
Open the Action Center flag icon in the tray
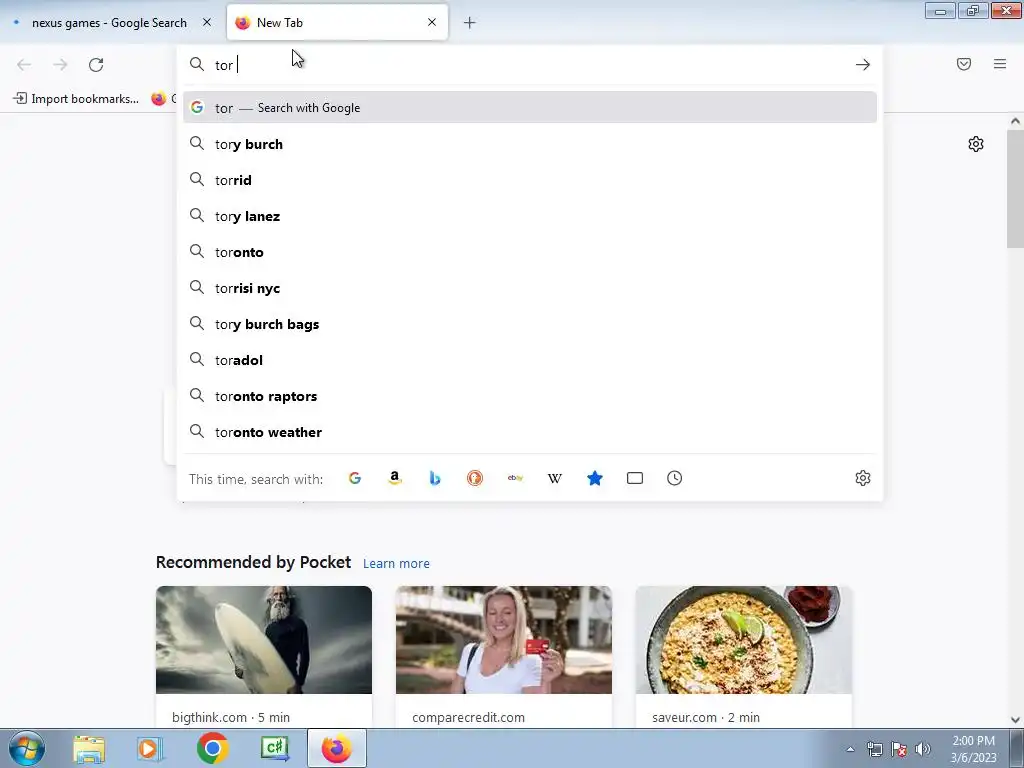[x=899, y=749]
